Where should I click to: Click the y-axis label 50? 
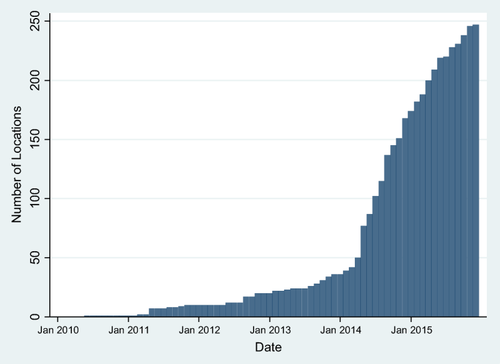point(35,257)
